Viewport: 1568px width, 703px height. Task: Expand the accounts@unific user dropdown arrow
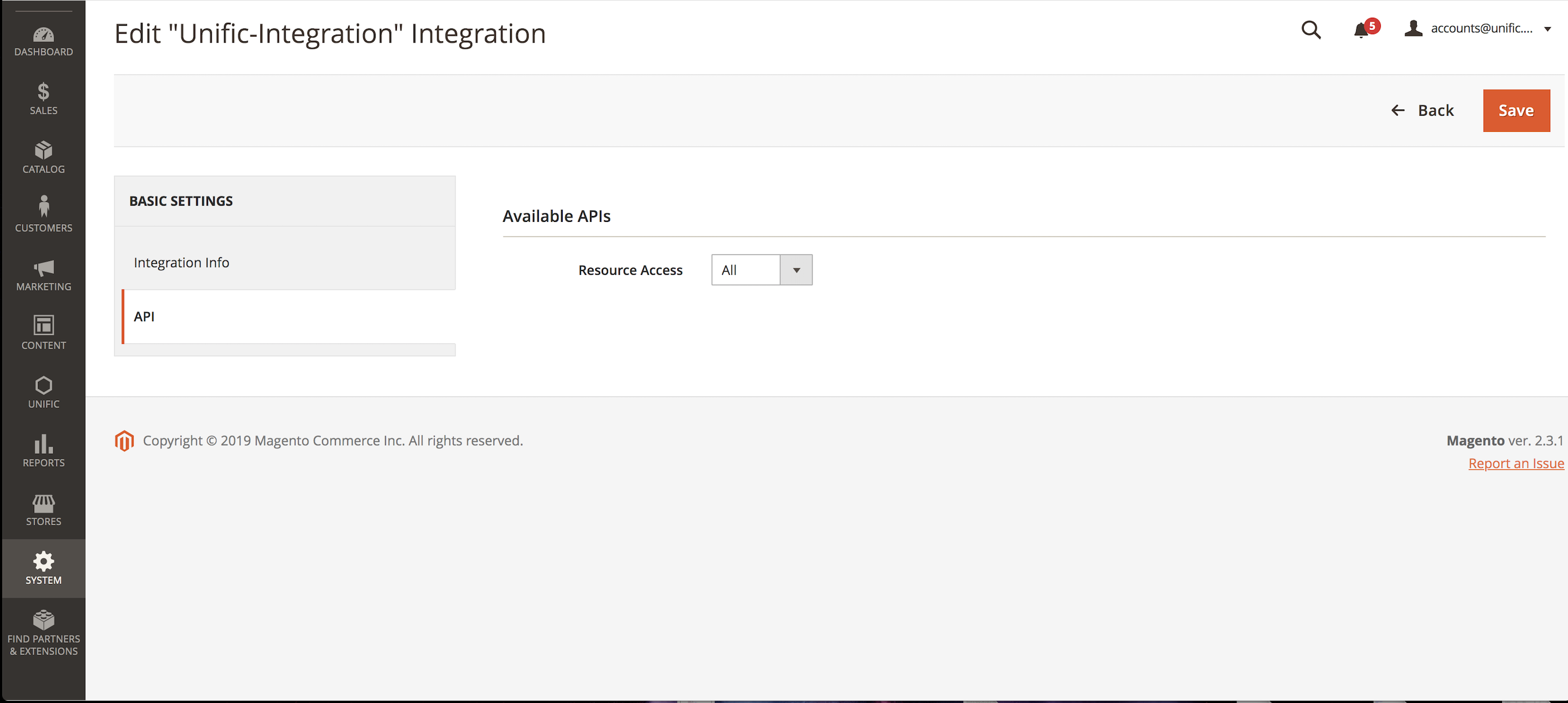[x=1547, y=28]
